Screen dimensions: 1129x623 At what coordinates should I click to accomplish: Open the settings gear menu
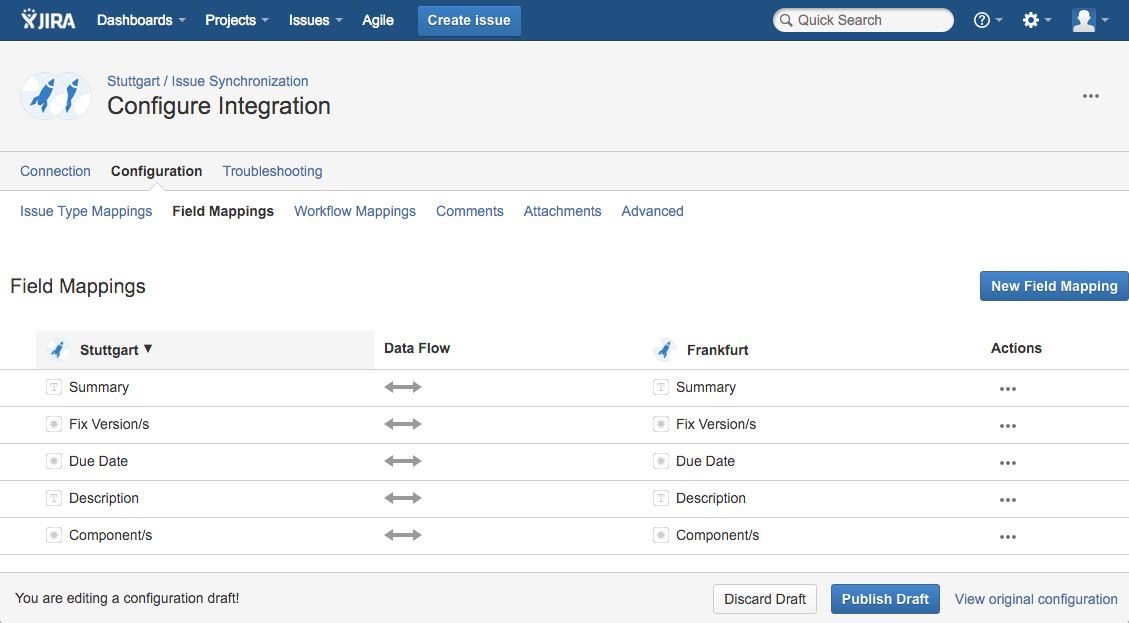click(x=1037, y=20)
